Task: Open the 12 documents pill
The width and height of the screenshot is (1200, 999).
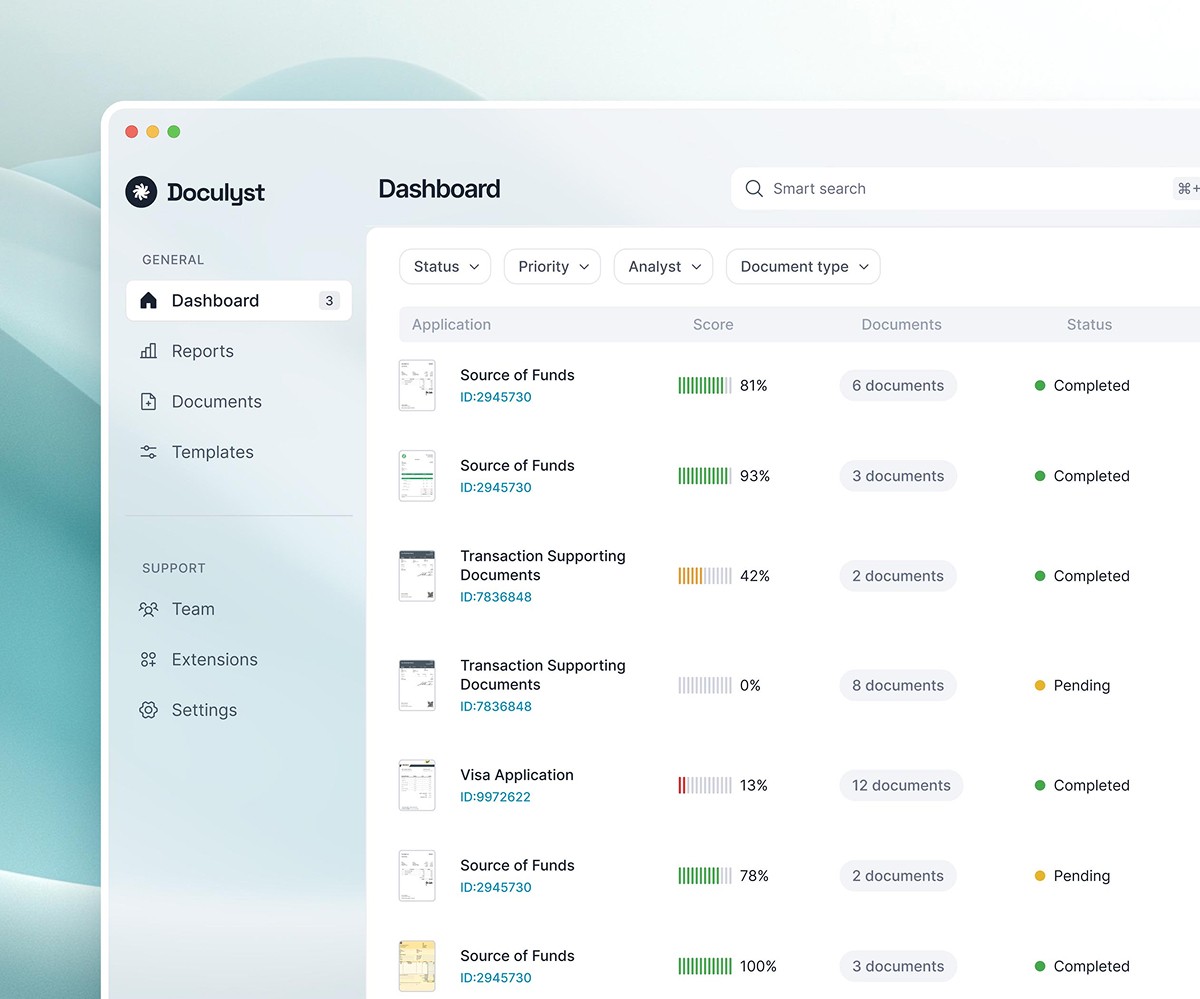Action: 901,785
